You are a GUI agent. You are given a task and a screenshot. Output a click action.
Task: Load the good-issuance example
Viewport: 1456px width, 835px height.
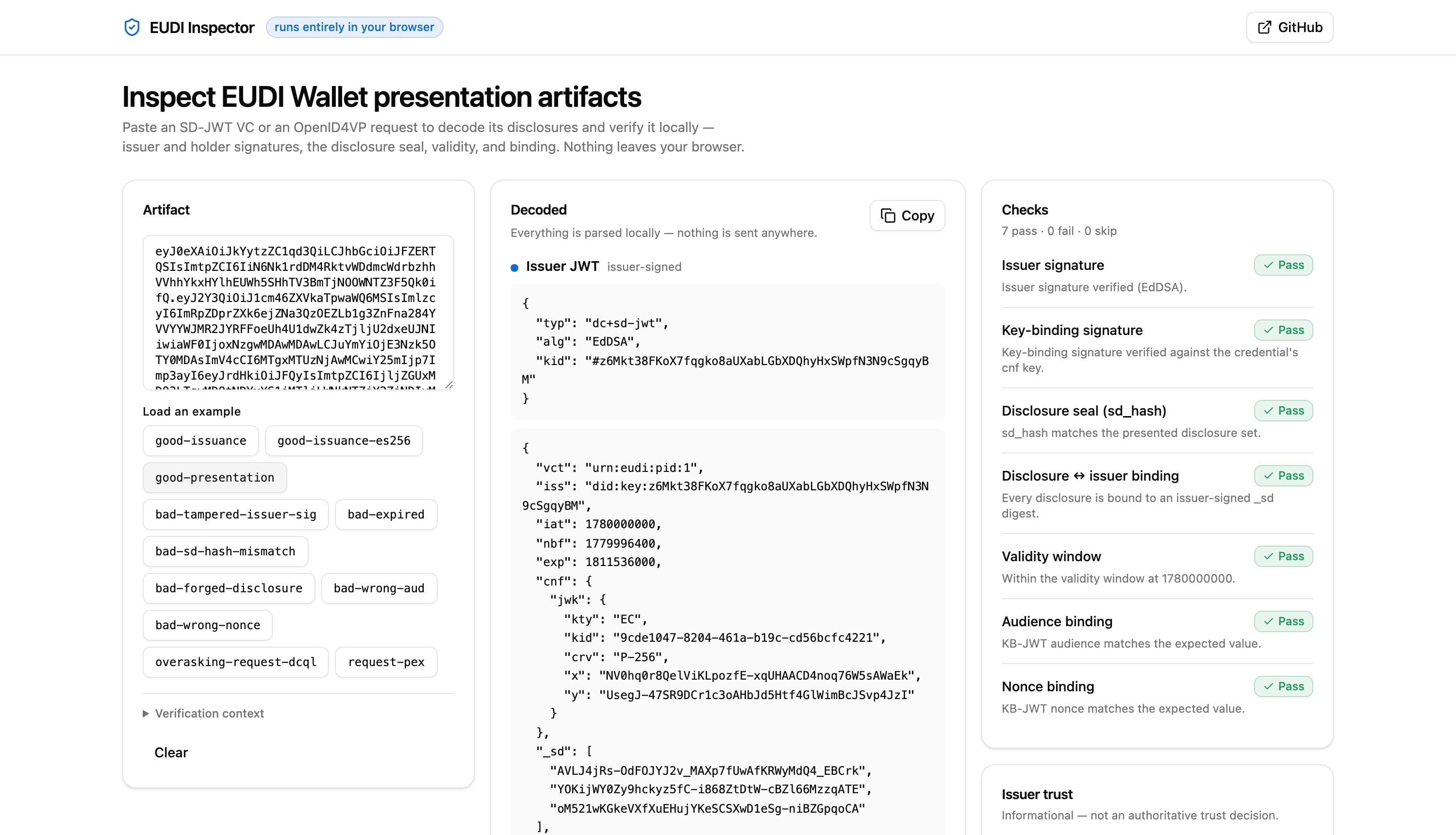tap(200, 440)
